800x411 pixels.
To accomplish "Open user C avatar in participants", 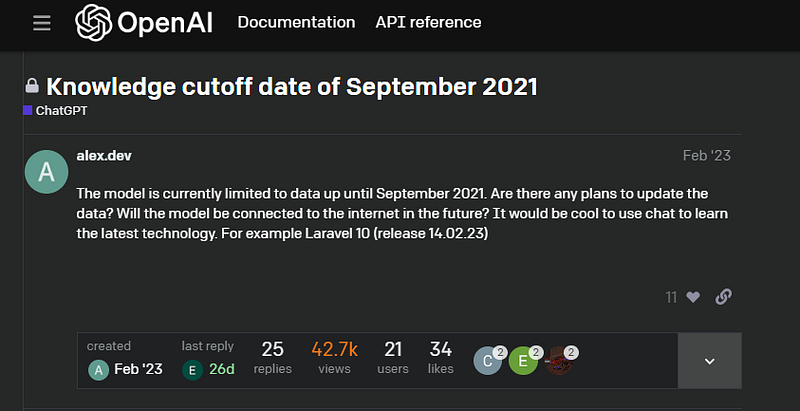I will tap(488, 360).
